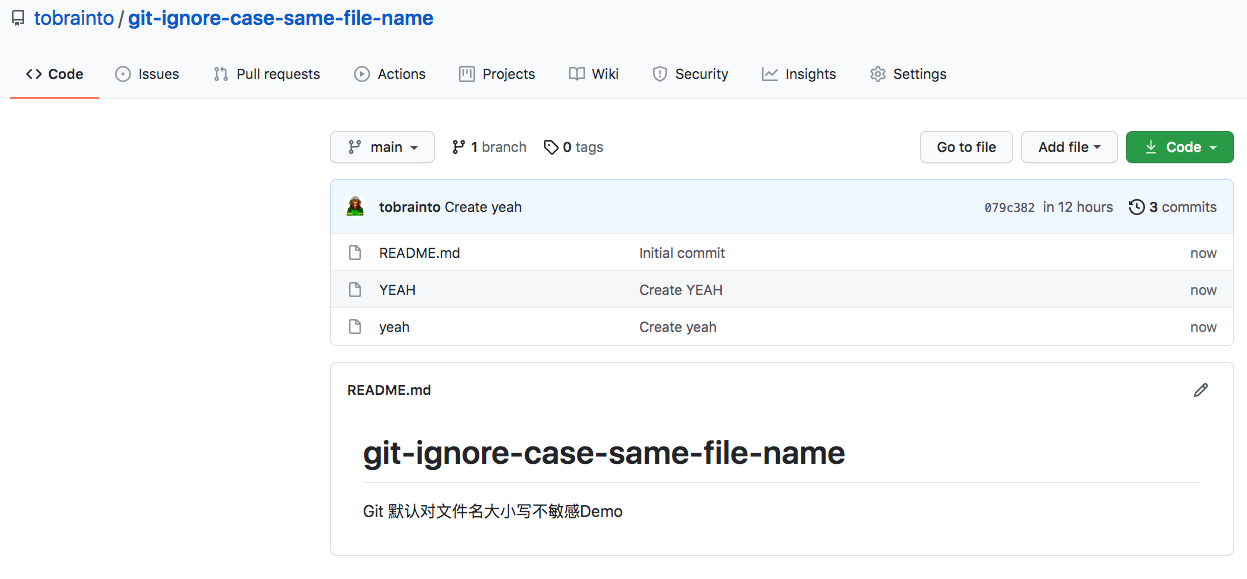Click the Projects board icon
This screenshot has height=579, width=1247.
tap(467, 74)
